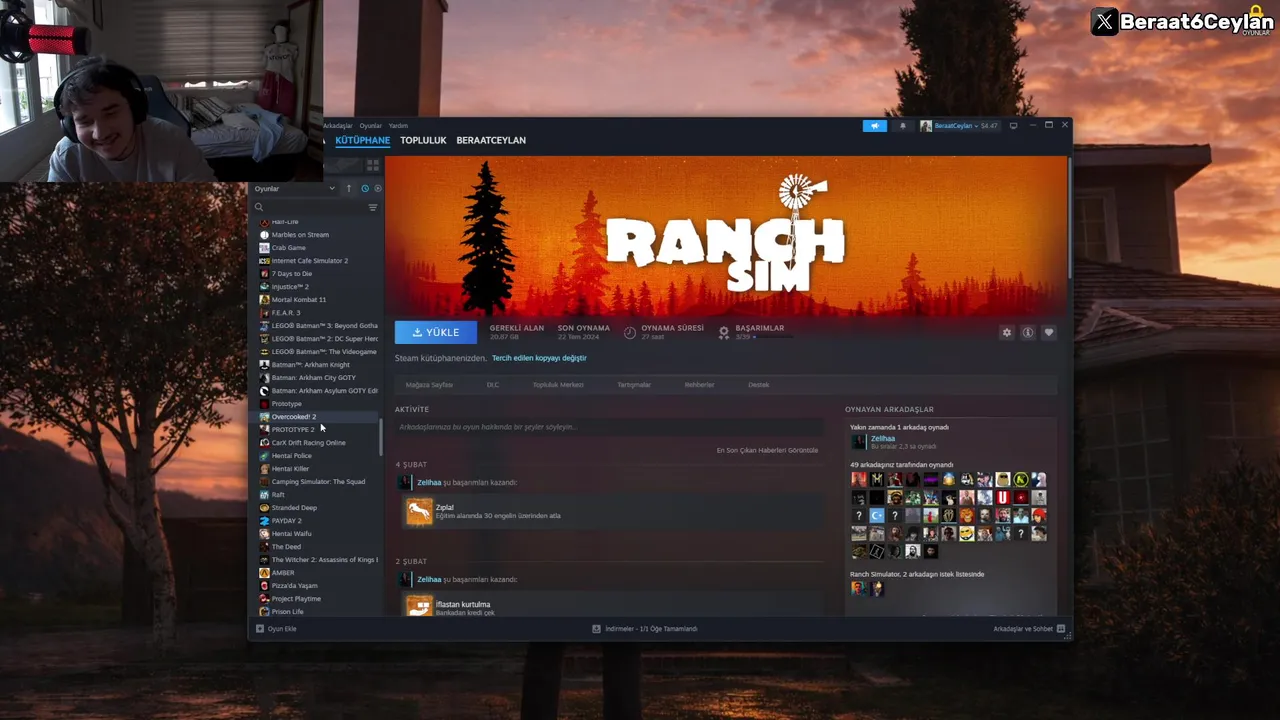Open the game info circle icon

[x=1027, y=333]
